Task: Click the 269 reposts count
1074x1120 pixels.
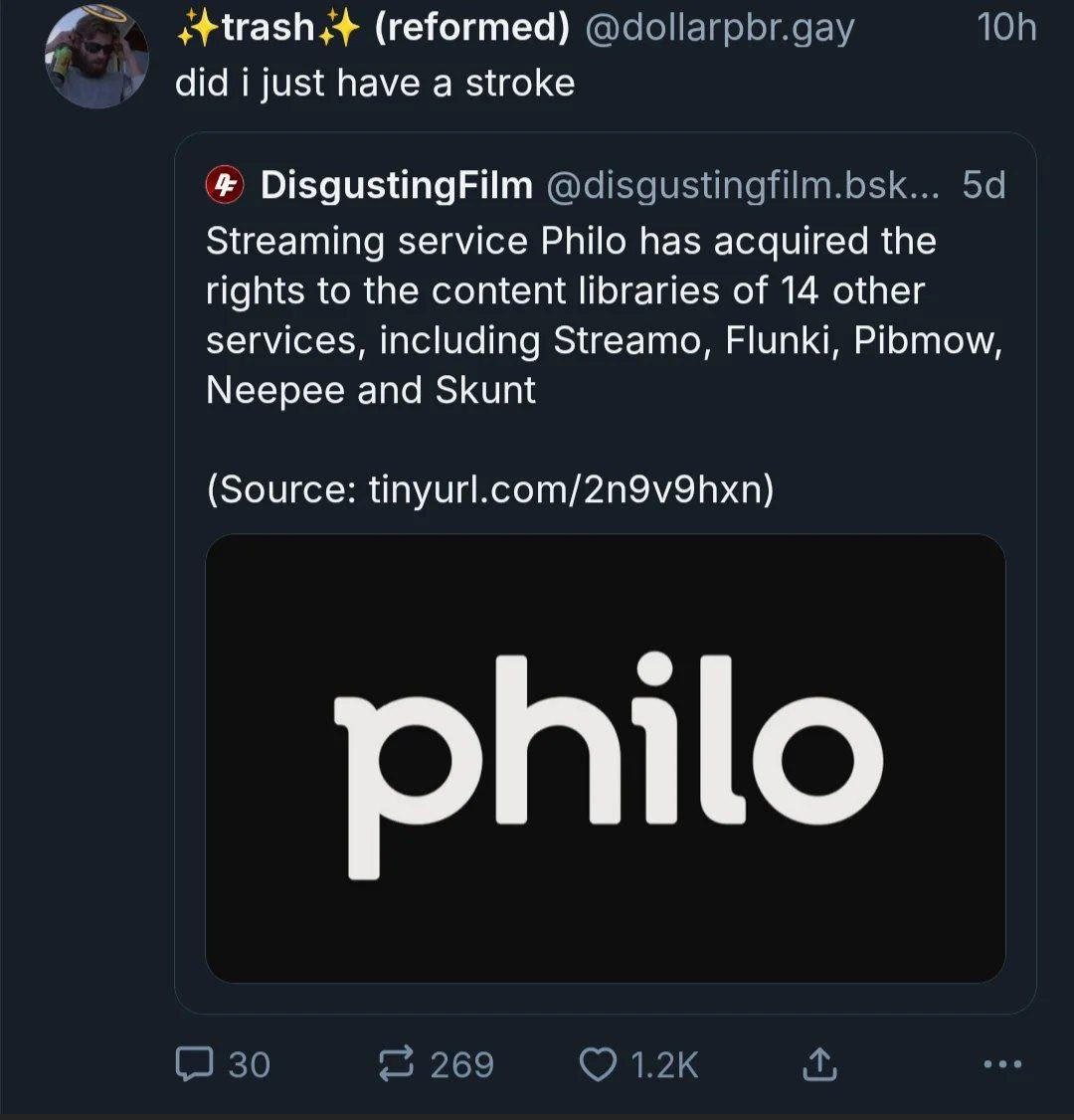Action: point(462,1064)
